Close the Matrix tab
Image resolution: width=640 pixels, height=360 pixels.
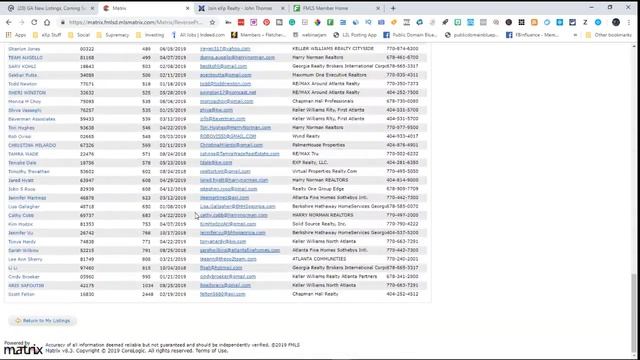coord(187,8)
